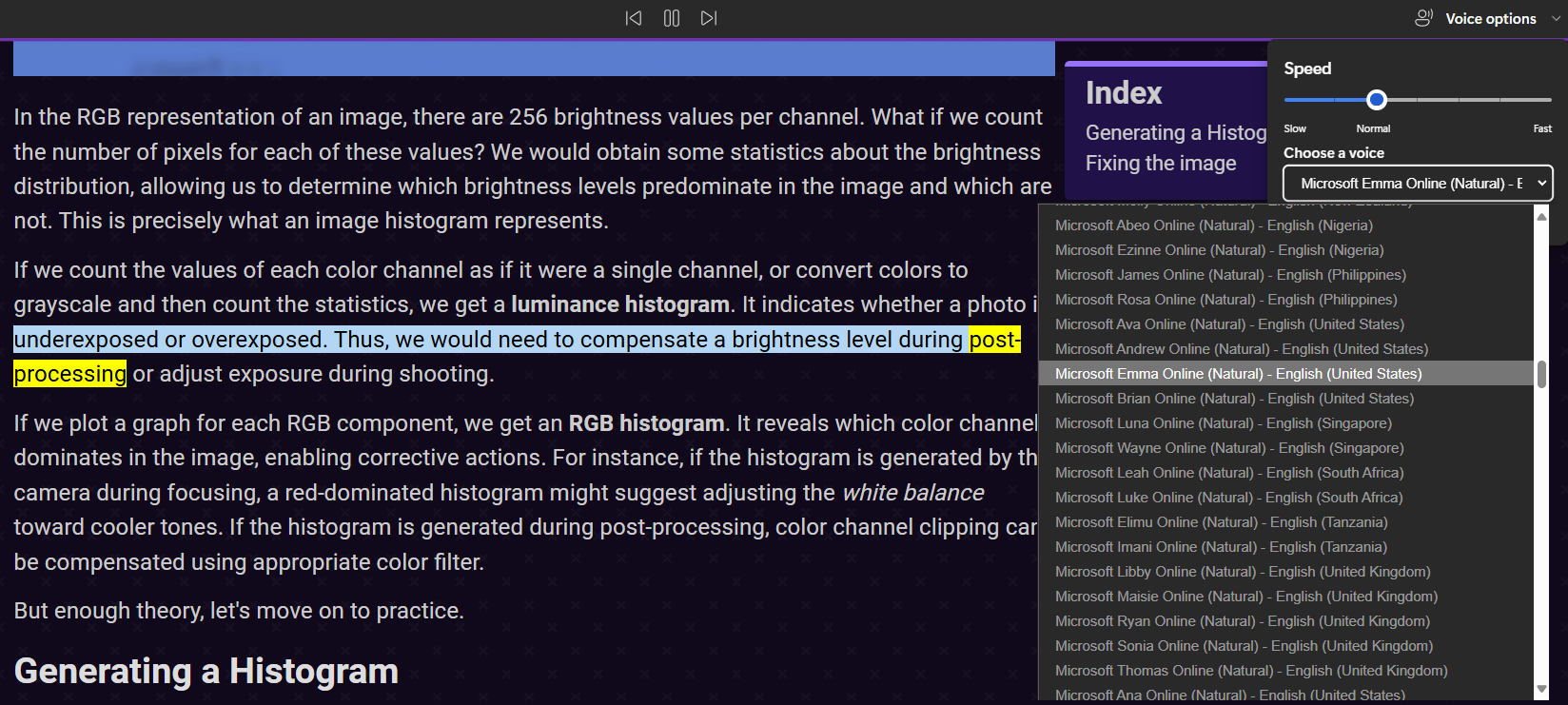The image size is (1568, 705).
Task: Open the Choose a voice dropdown
Action: pos(1418,184)
